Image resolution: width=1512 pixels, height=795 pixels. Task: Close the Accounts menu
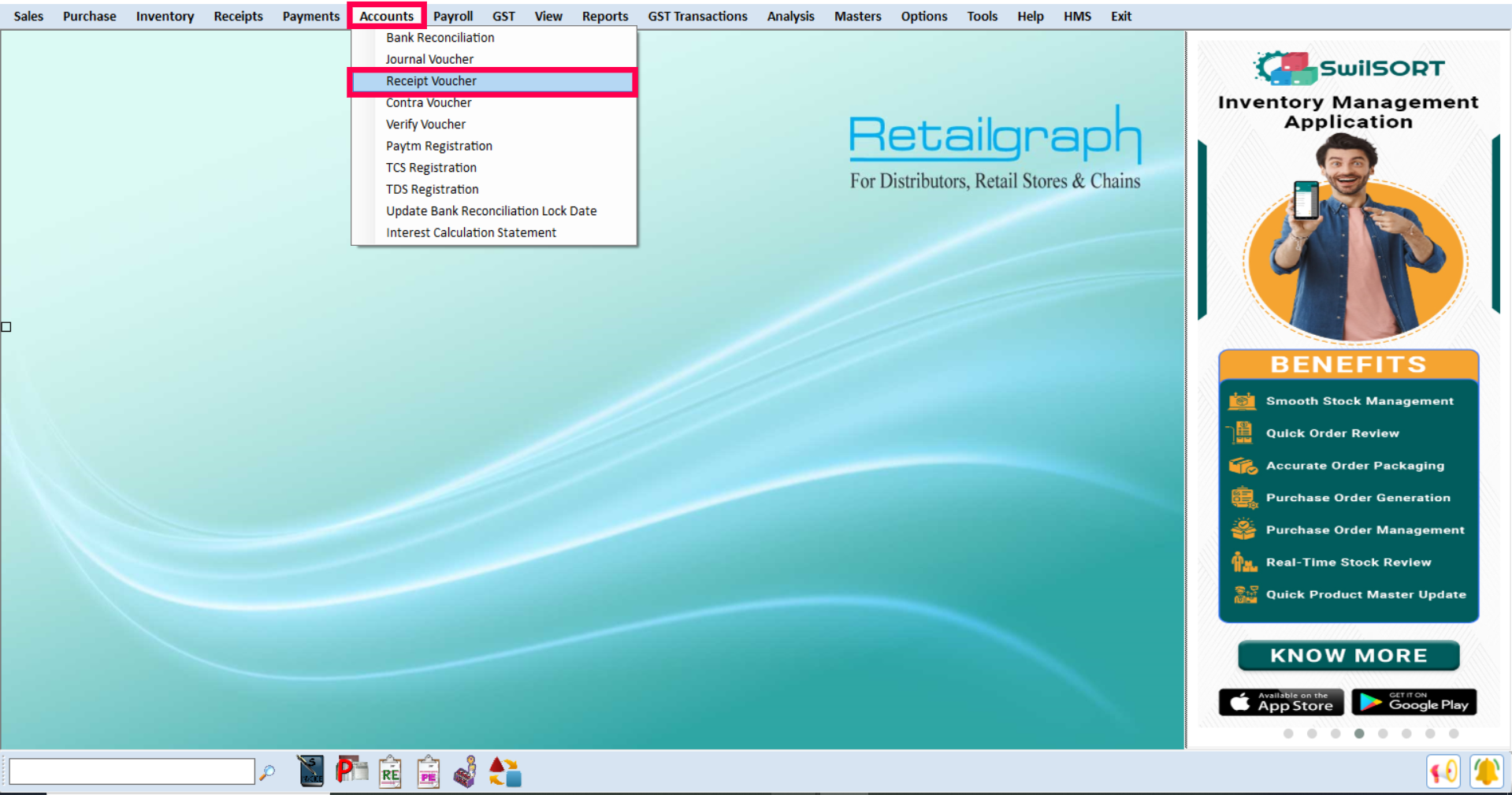click(386, 16)
